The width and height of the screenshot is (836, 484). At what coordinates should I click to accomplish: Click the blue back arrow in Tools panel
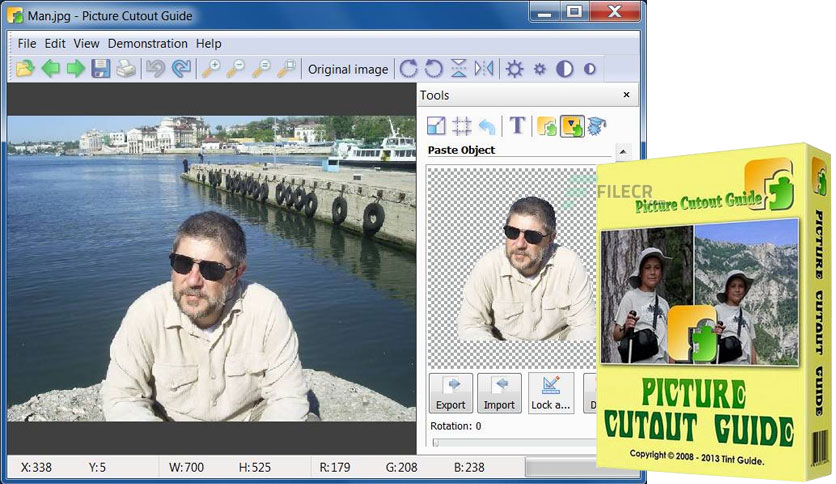[x=487, y=126]
